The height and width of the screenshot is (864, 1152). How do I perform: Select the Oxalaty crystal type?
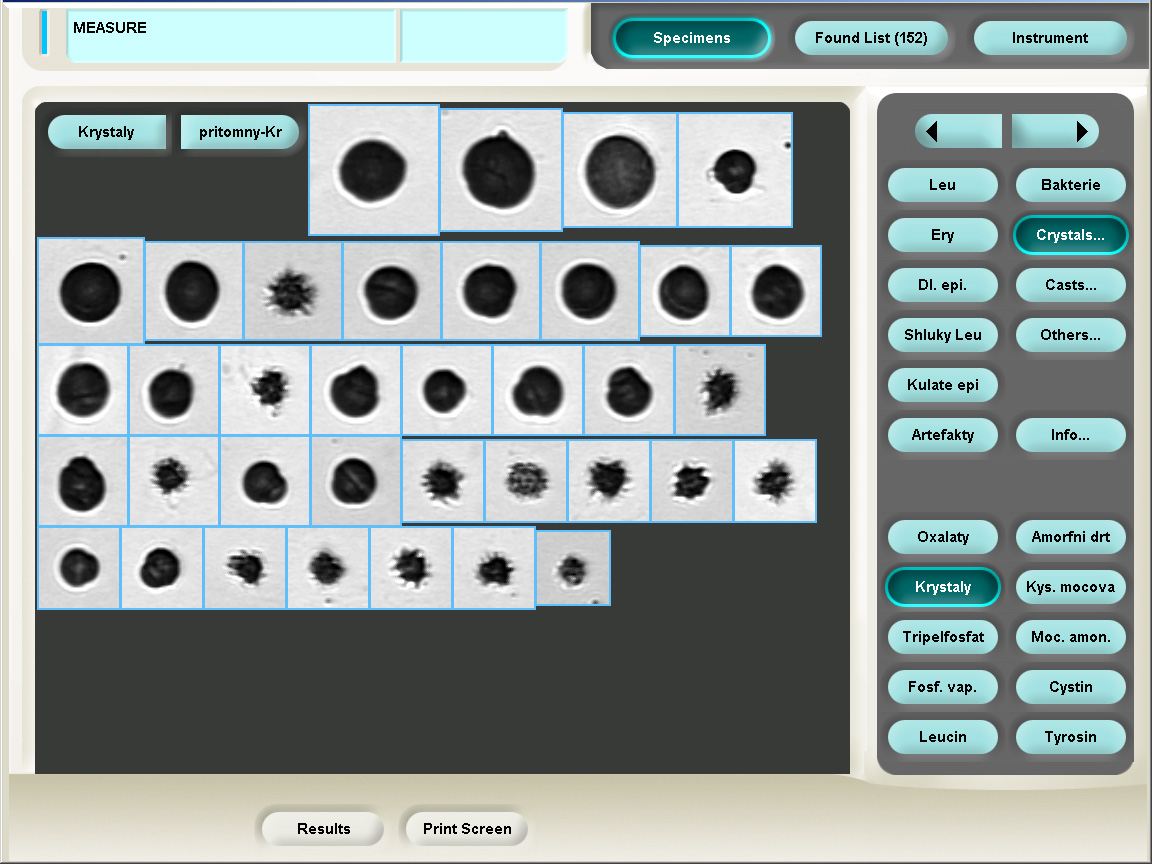943,537
